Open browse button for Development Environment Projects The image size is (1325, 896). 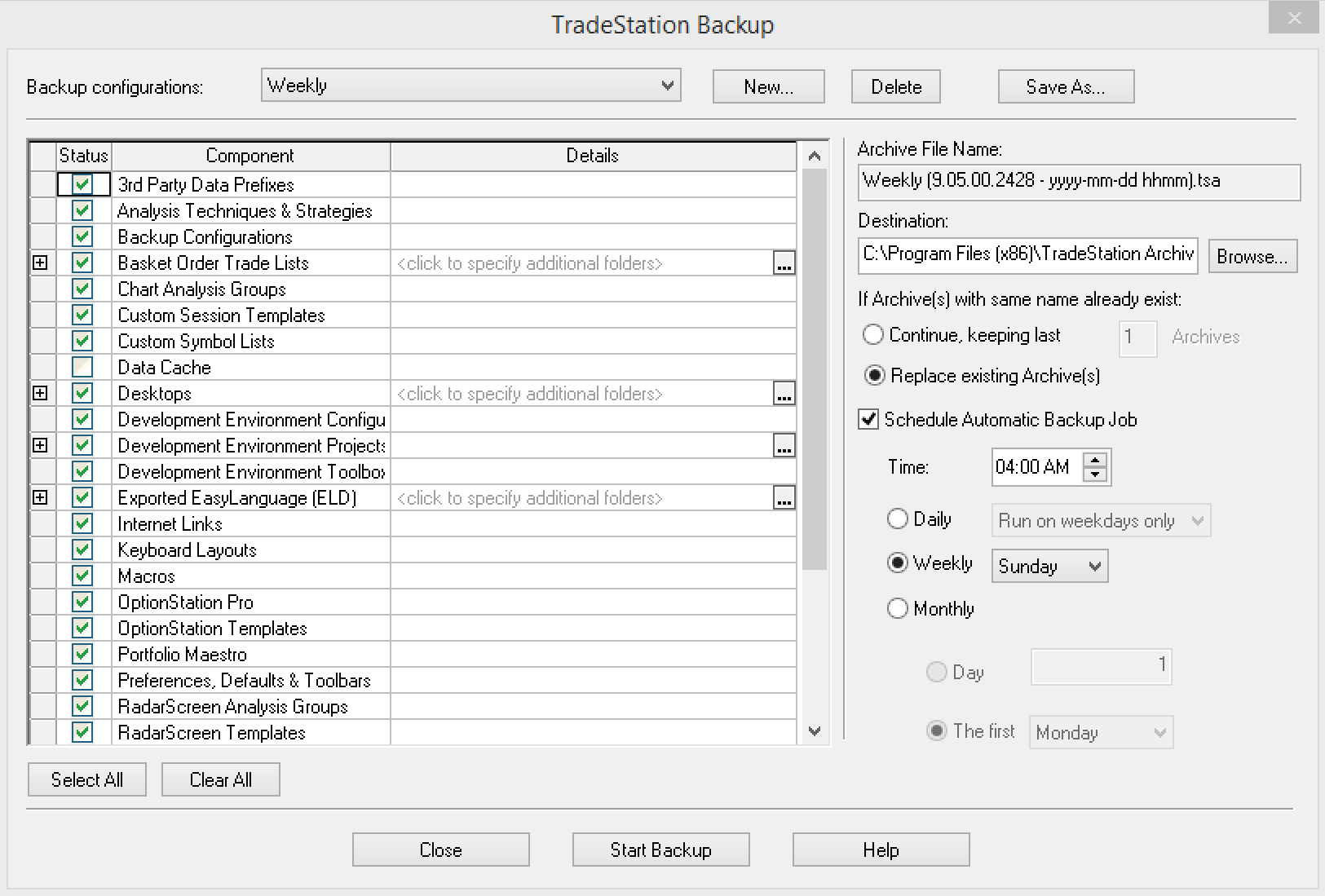coord(784,446)
